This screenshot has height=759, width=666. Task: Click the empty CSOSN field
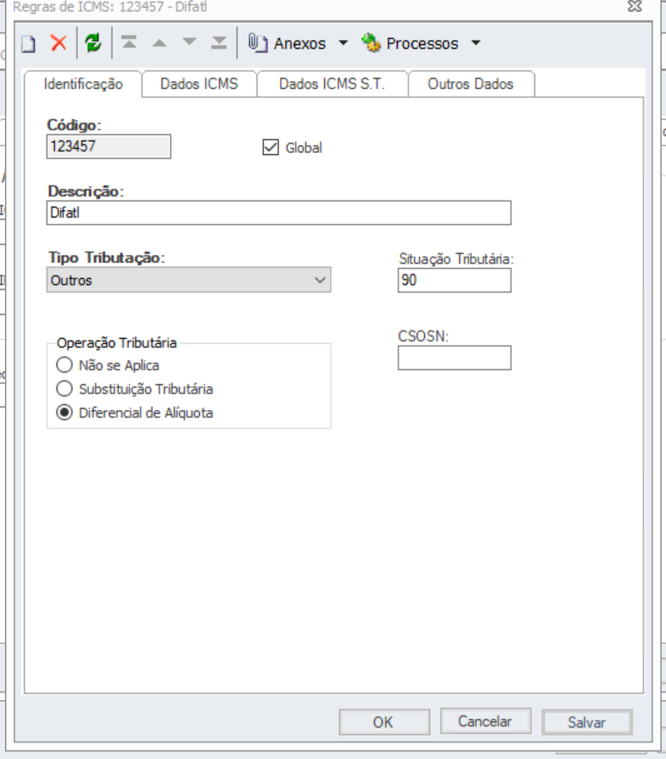[454, 358]
